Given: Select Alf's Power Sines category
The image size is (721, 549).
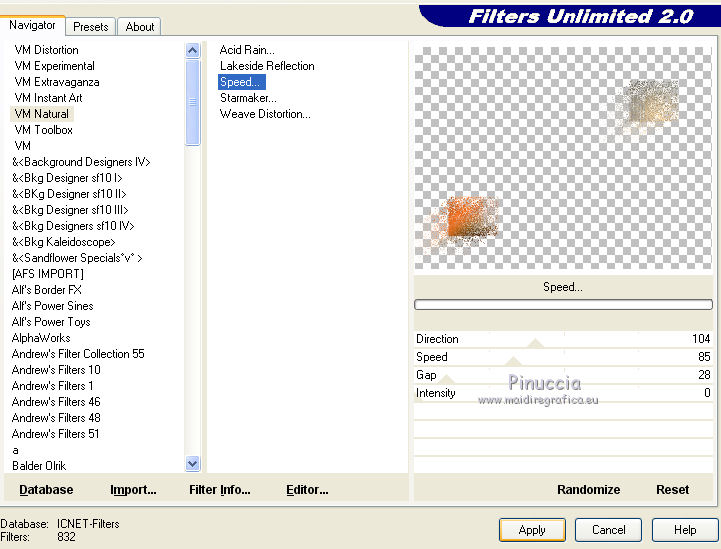Looking at the screenshot, I should (x=52, y=306).
